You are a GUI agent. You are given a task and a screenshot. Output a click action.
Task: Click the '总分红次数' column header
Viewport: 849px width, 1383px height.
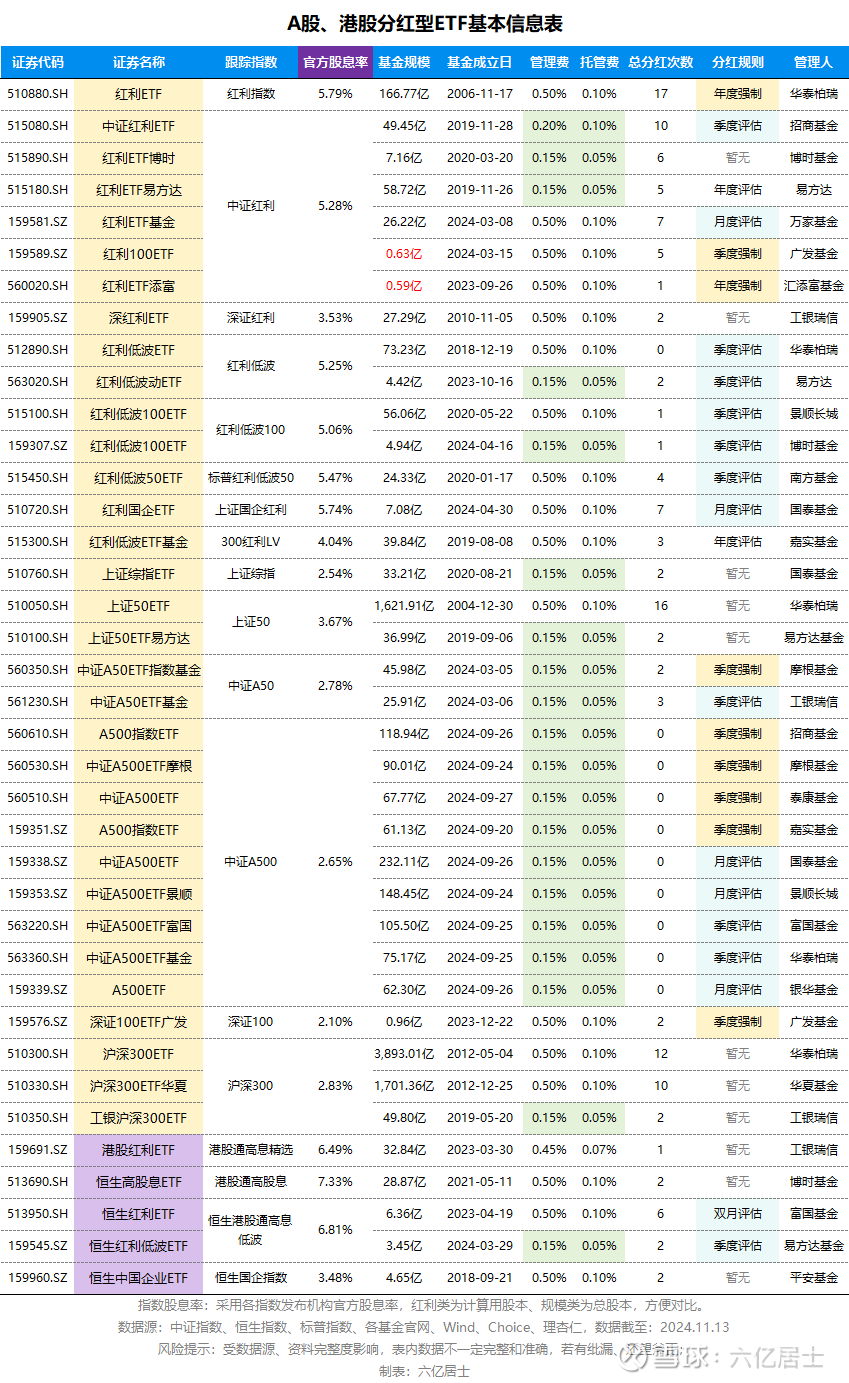[660, 62]
